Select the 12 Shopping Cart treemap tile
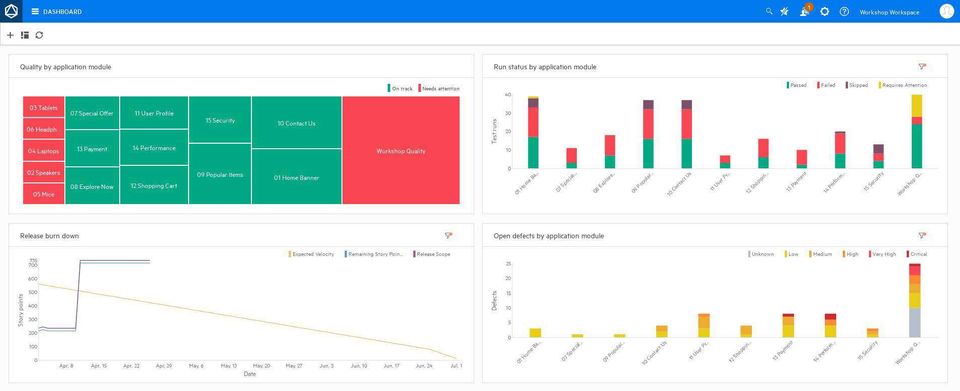 [x=154, y=185]
